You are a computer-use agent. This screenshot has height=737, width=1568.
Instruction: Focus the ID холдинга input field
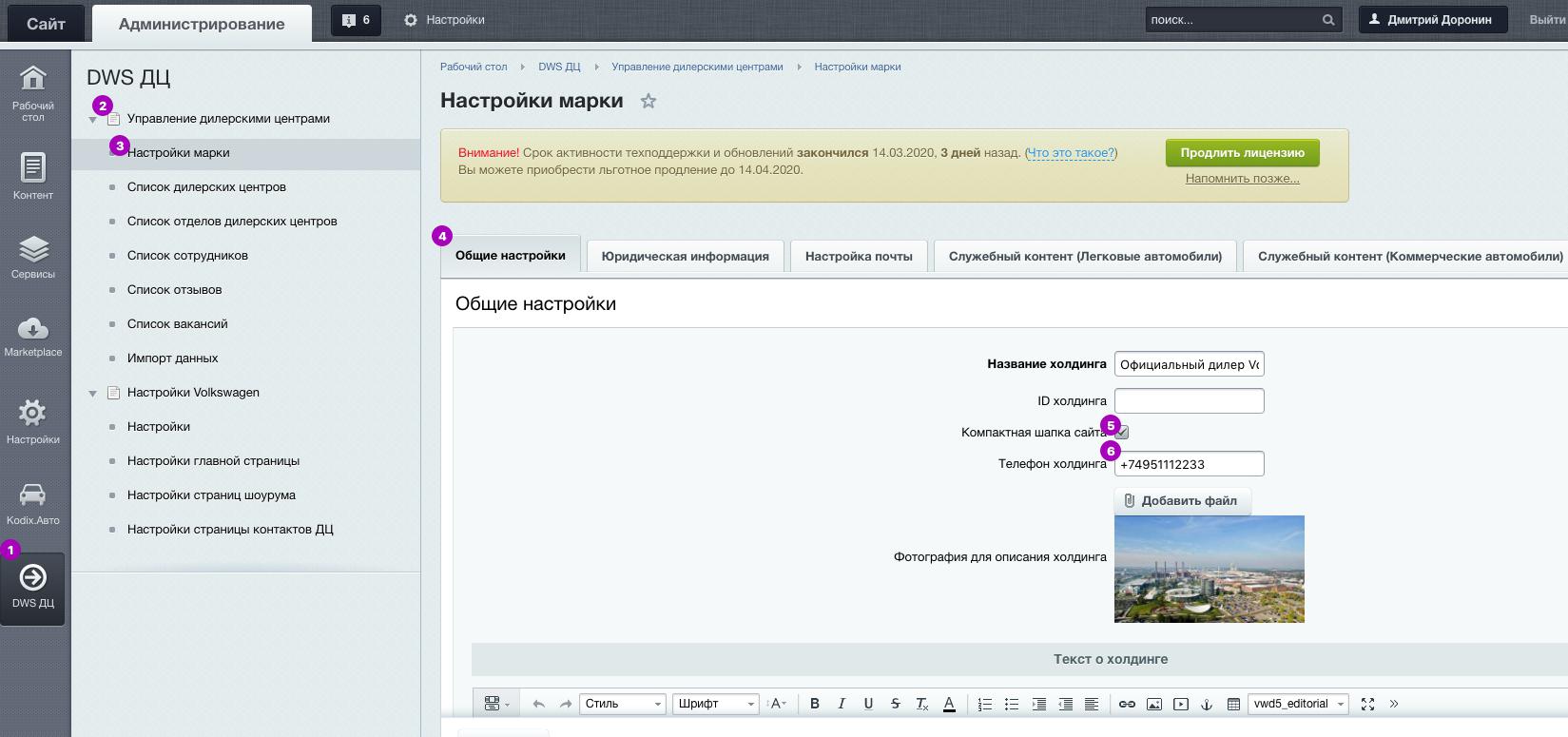coord(1190,400)
